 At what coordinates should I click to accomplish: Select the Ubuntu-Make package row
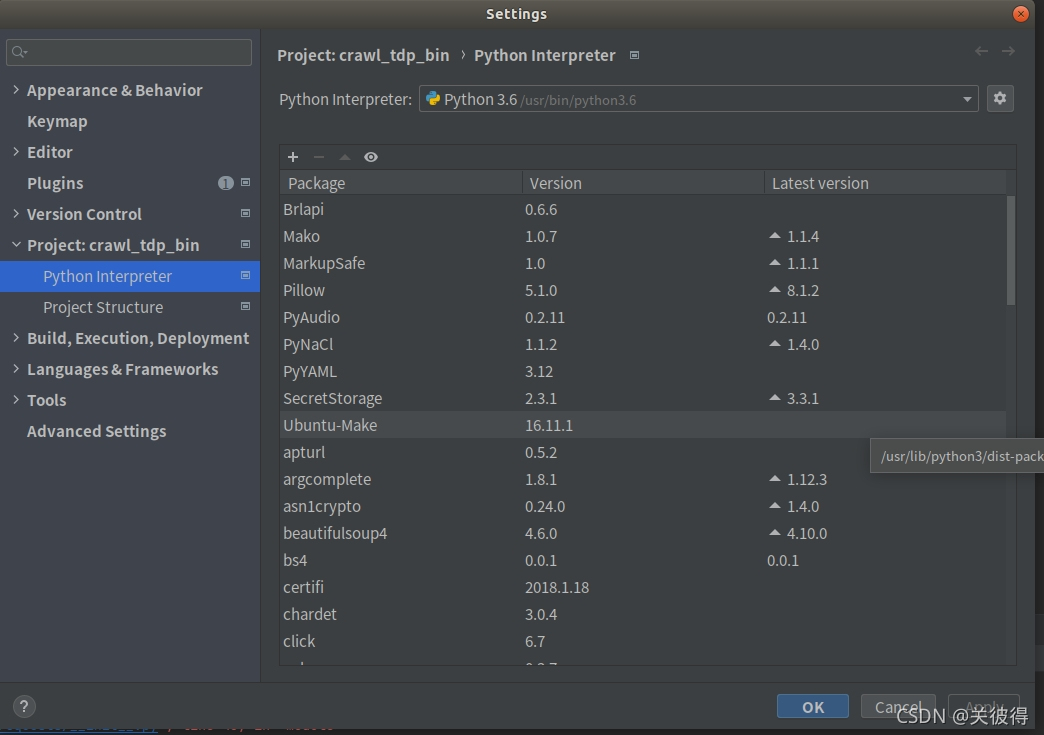(643, 425)
